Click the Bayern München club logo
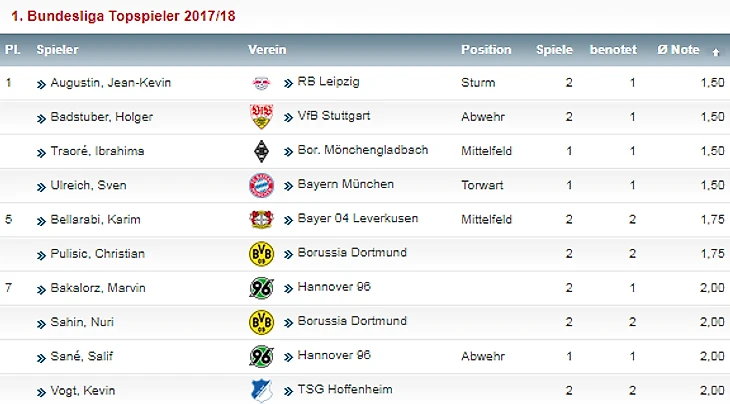The width and height of the screenshot is (730, 404). pos(261,185)
